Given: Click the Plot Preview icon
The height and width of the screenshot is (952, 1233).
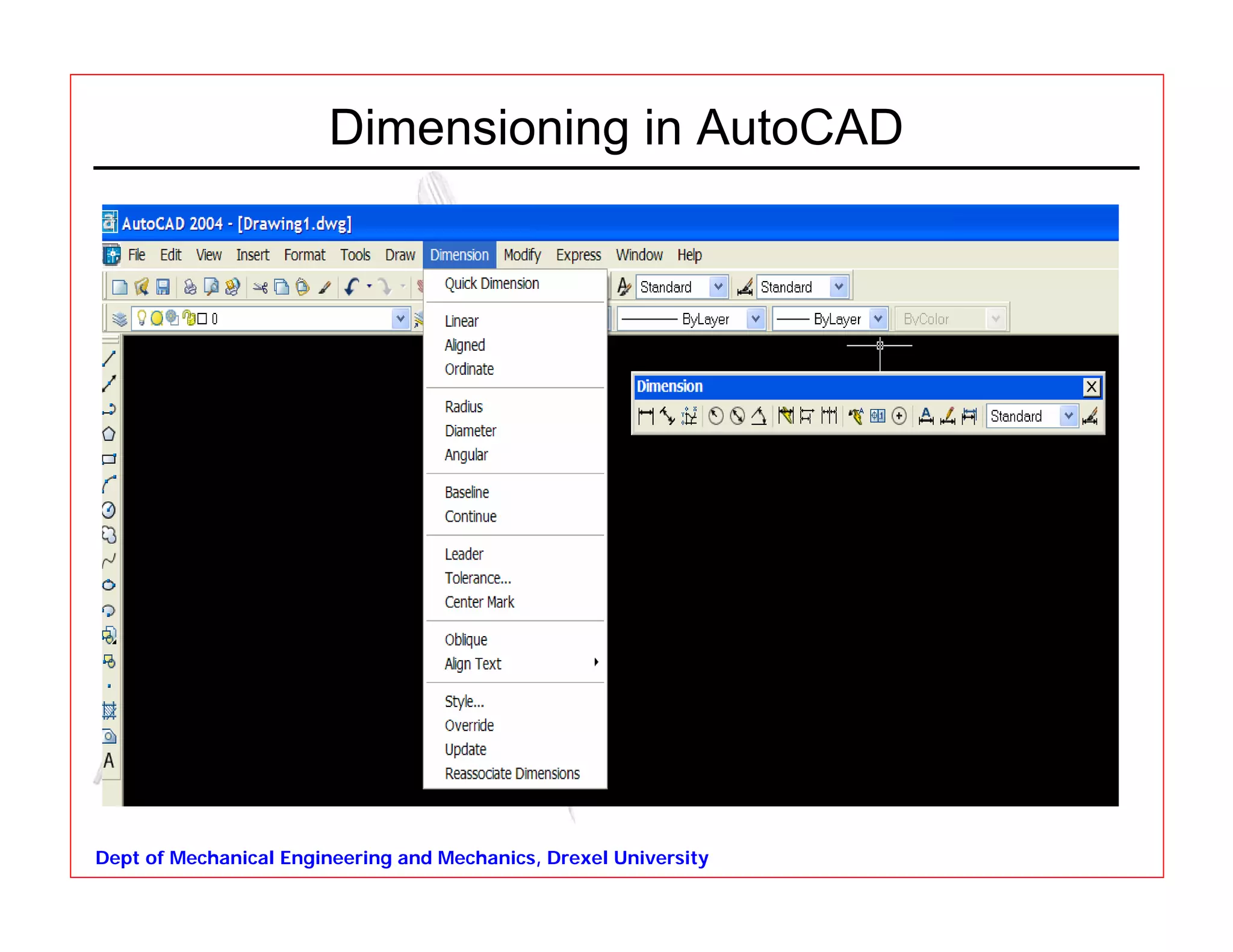Looking at the screenshot, I should [x=211, y=287].
